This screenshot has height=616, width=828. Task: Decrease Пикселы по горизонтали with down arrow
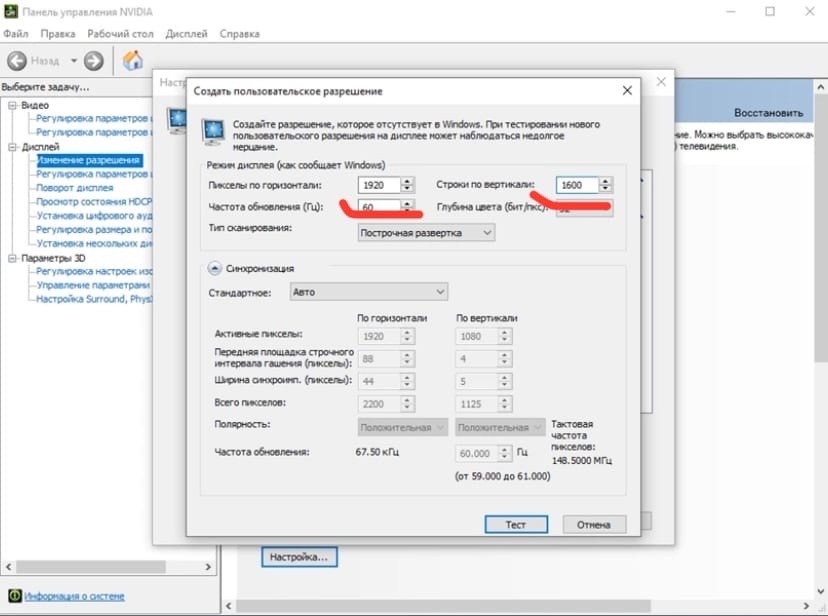407,189
